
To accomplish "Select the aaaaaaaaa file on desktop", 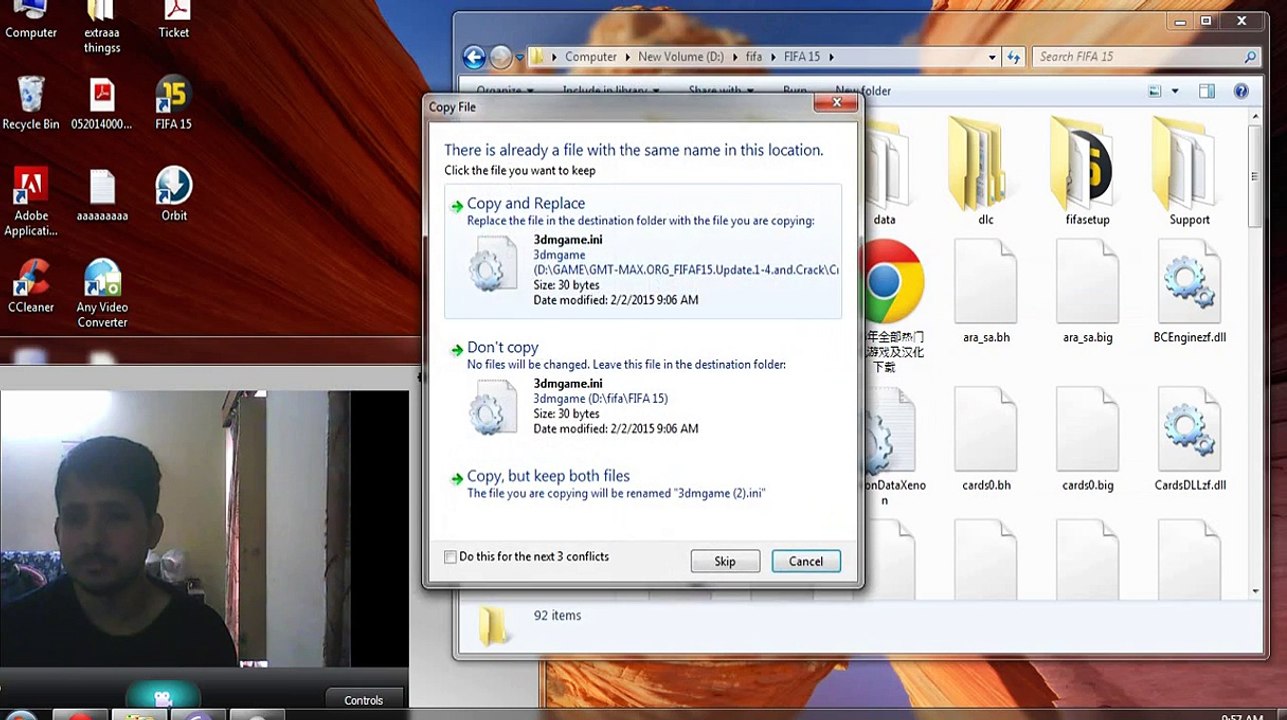I will click(x=102, y=194).
